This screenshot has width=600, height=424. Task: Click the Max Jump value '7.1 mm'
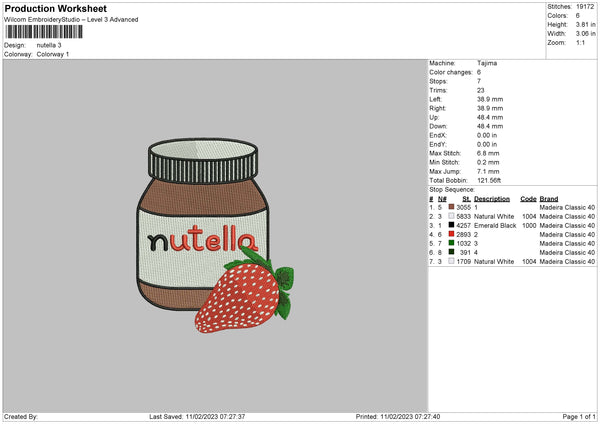click(x=488, y=171)
